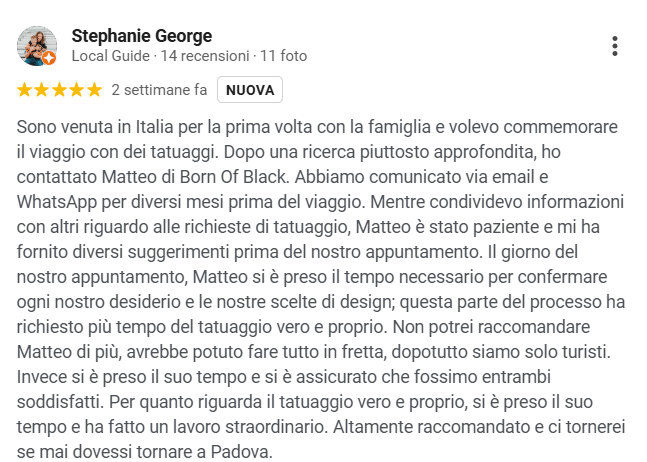The width and height of the screenshot is (647, 462).
Task: Open the Stephanie George reviewer name link
Action: coord(142,36)
